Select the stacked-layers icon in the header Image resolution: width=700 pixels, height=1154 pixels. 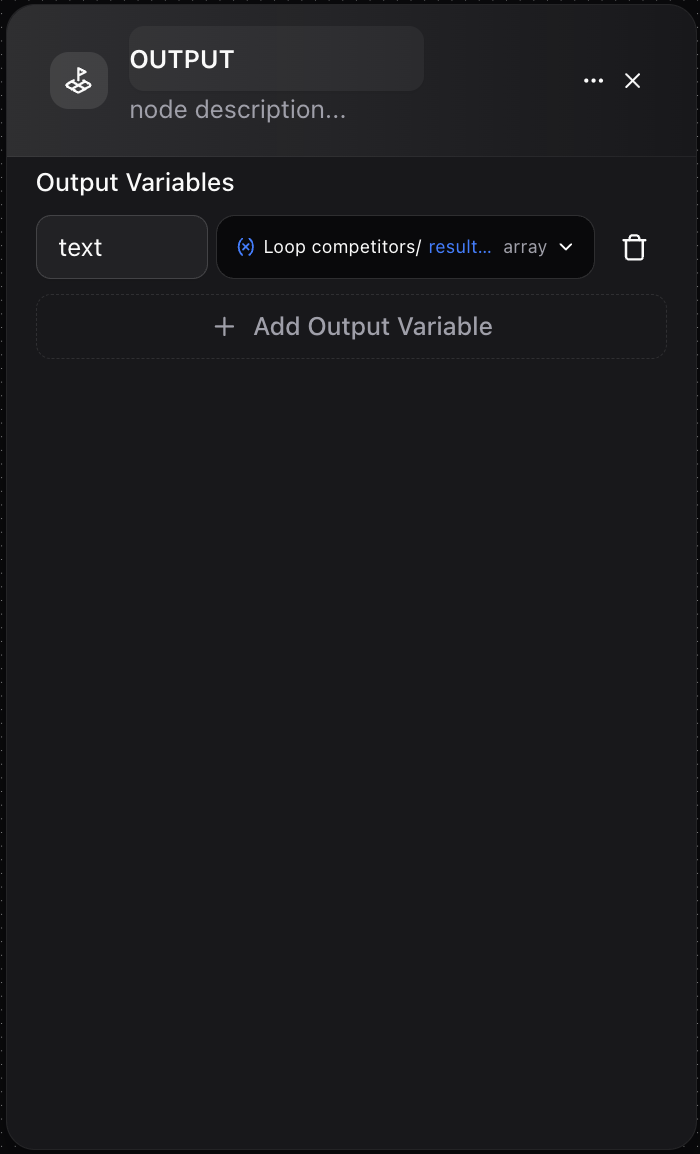(x=79, y=81)
